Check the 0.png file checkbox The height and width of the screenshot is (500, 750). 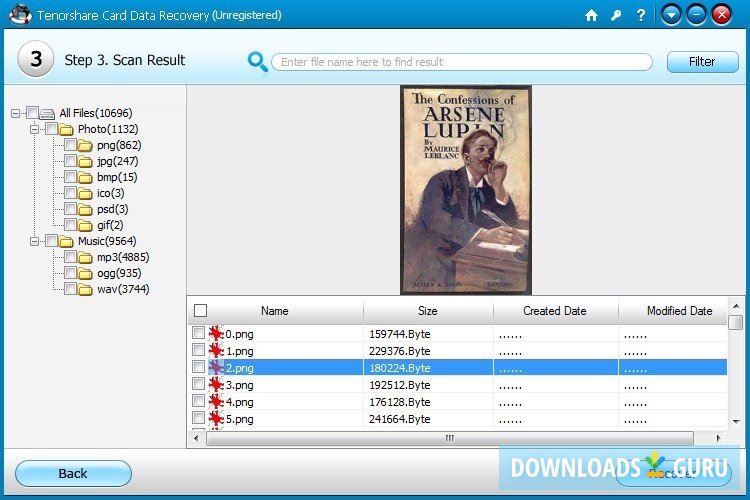pyautogui.click(x=198, y=333)
